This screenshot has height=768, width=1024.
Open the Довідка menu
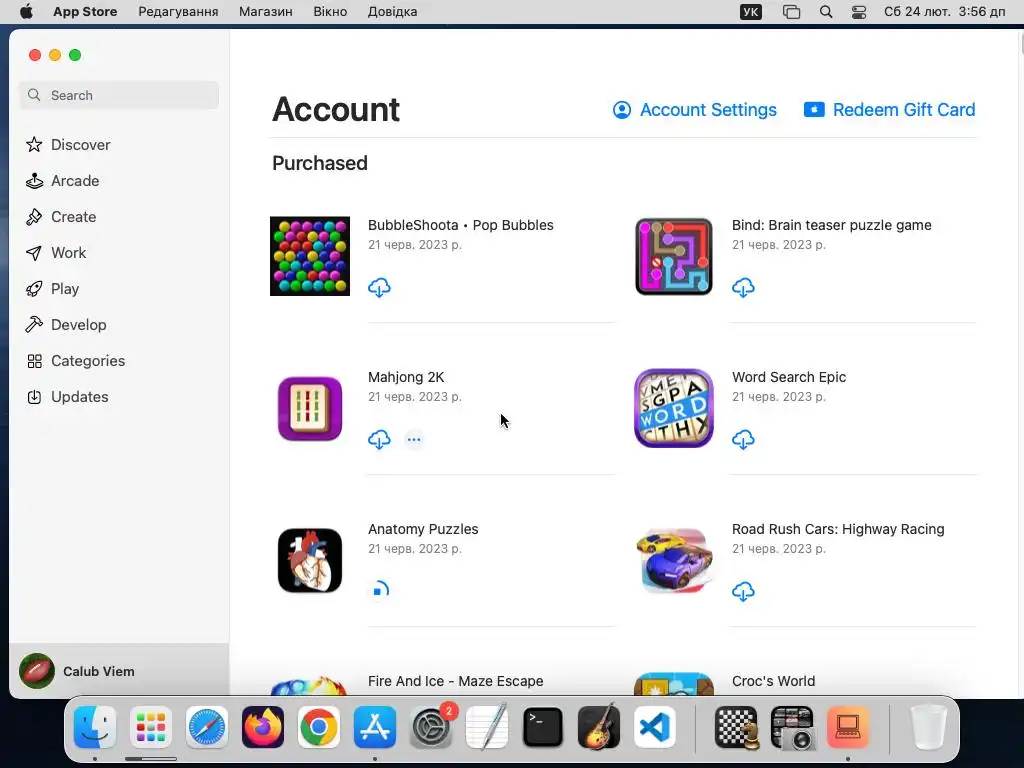(x=392, y=12)
